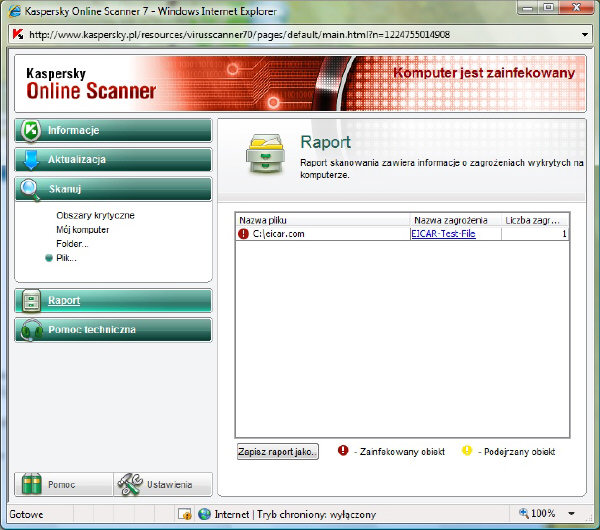Click the large file drawer icon in the Raport header
Viewport: 600px width, 530px height.
[265, 153]
